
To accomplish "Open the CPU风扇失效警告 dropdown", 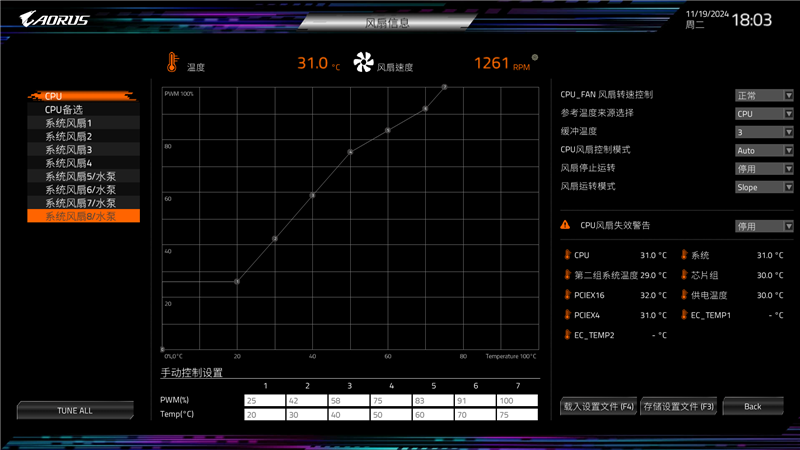I will point(764,226).
